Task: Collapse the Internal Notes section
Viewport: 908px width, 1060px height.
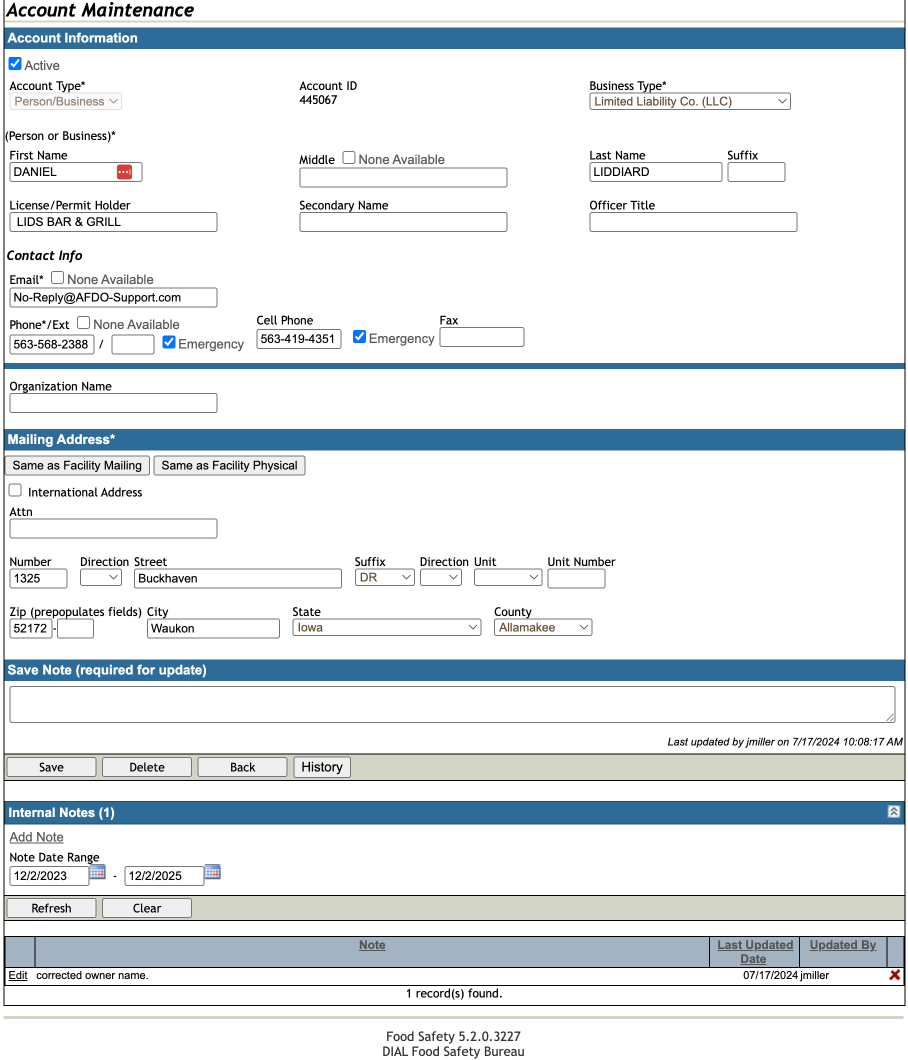Action: tap(893, 812)
